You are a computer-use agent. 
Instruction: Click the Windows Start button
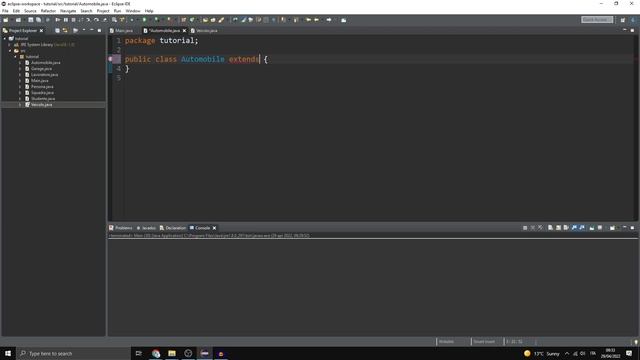8,353
